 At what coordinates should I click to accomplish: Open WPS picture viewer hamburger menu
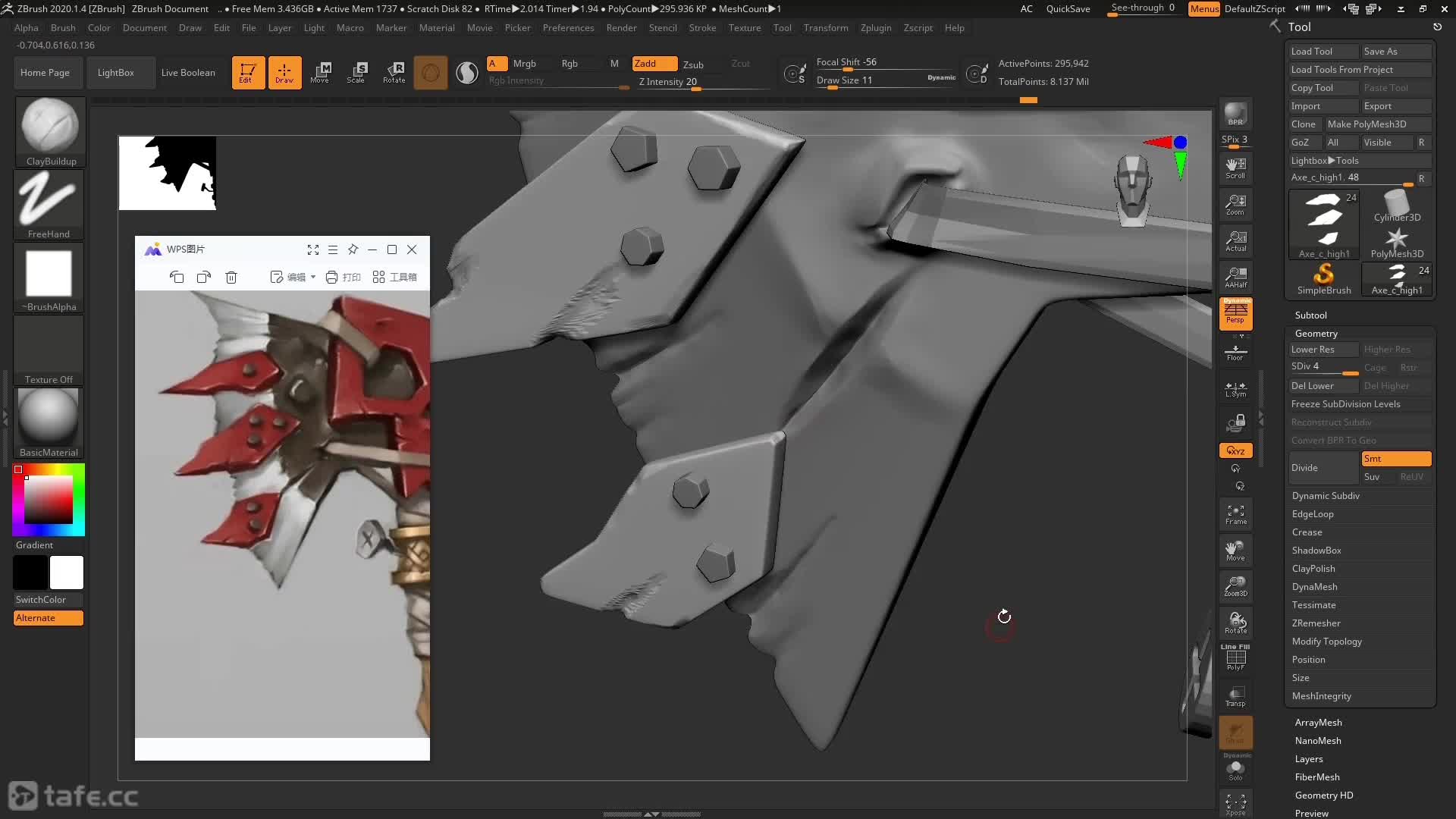point(333,249)
